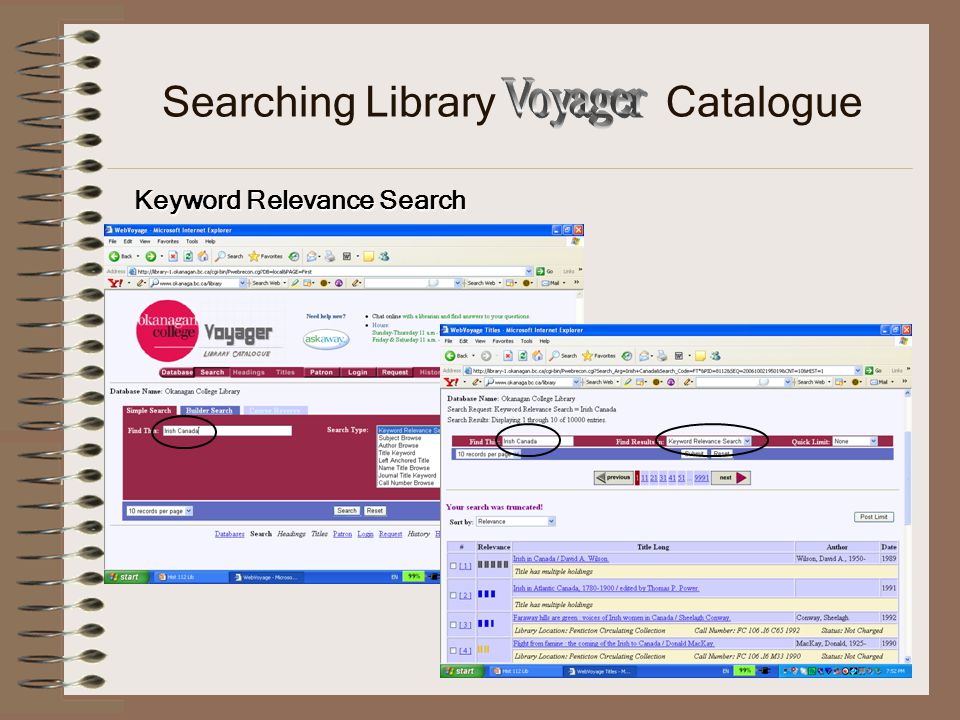Viewport: 960px width, 720px height.
Task: Click Patron in Voyager navigation bar
Action: [321, 372]
